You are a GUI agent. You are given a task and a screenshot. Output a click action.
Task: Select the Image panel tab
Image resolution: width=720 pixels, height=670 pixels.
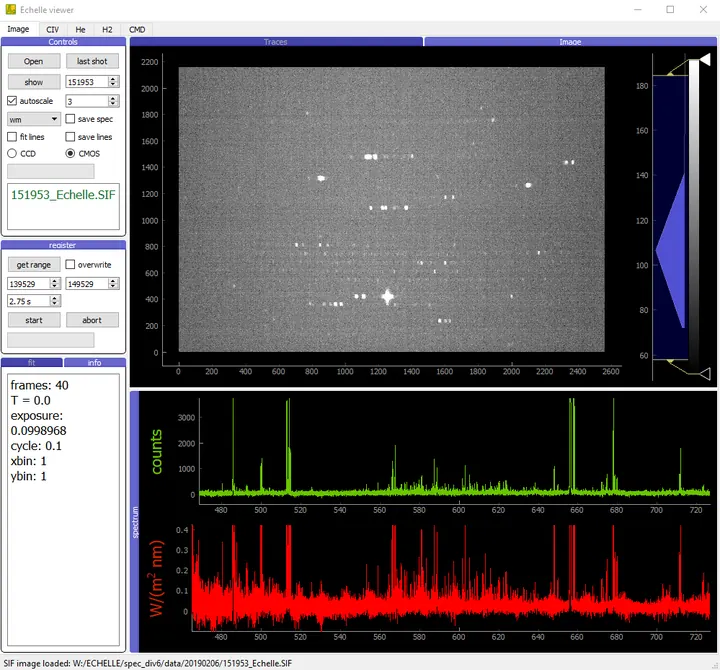pyautogui.click(x=570, y=42)
